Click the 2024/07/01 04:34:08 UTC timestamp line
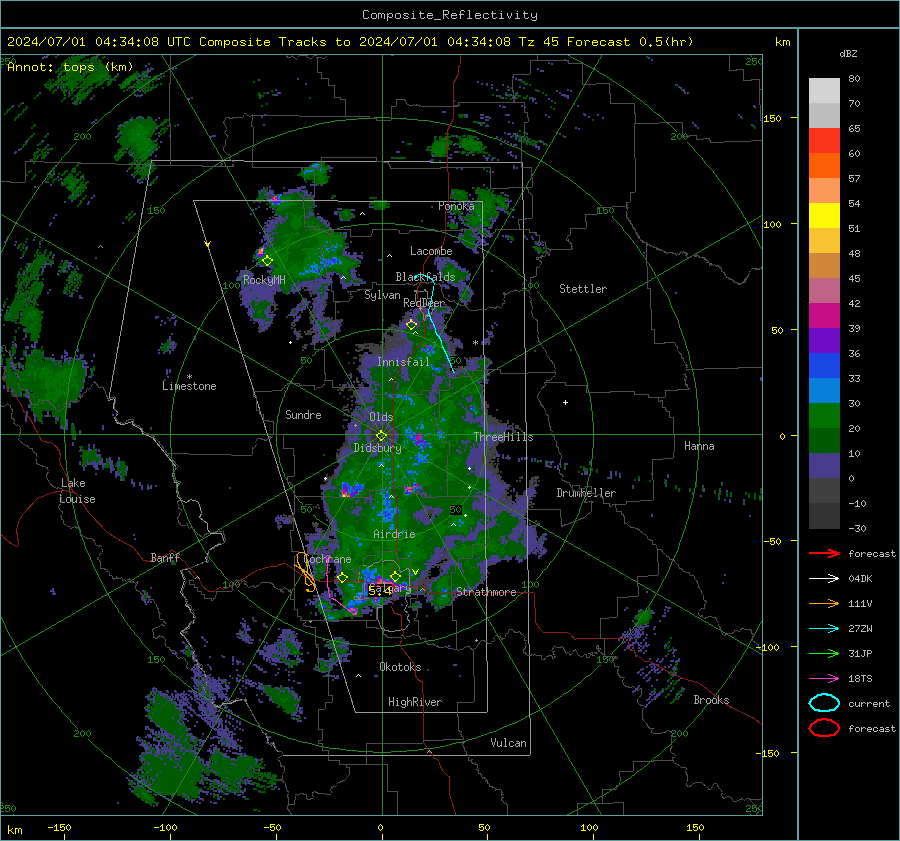 click(350, 42)
